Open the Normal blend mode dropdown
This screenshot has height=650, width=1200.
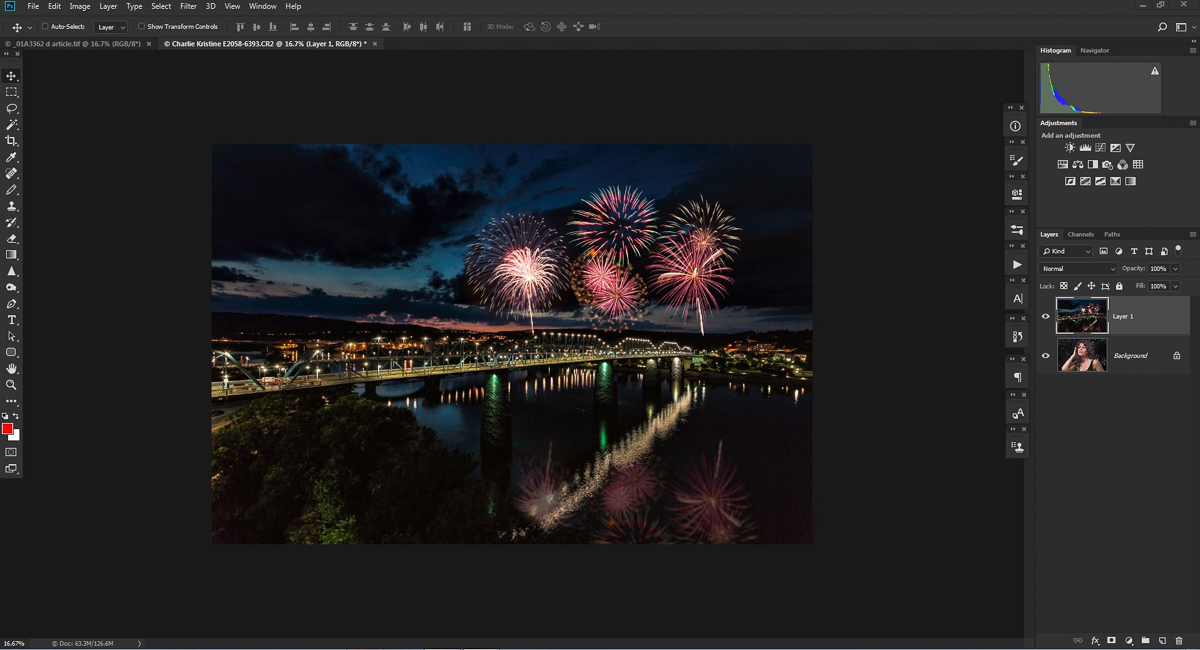click(1078, 269)
